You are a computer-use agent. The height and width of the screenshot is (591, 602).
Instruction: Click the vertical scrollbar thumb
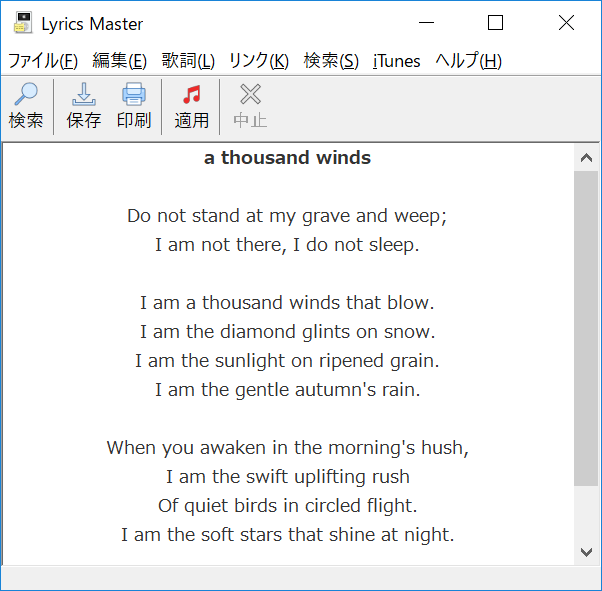click(586, 330)
